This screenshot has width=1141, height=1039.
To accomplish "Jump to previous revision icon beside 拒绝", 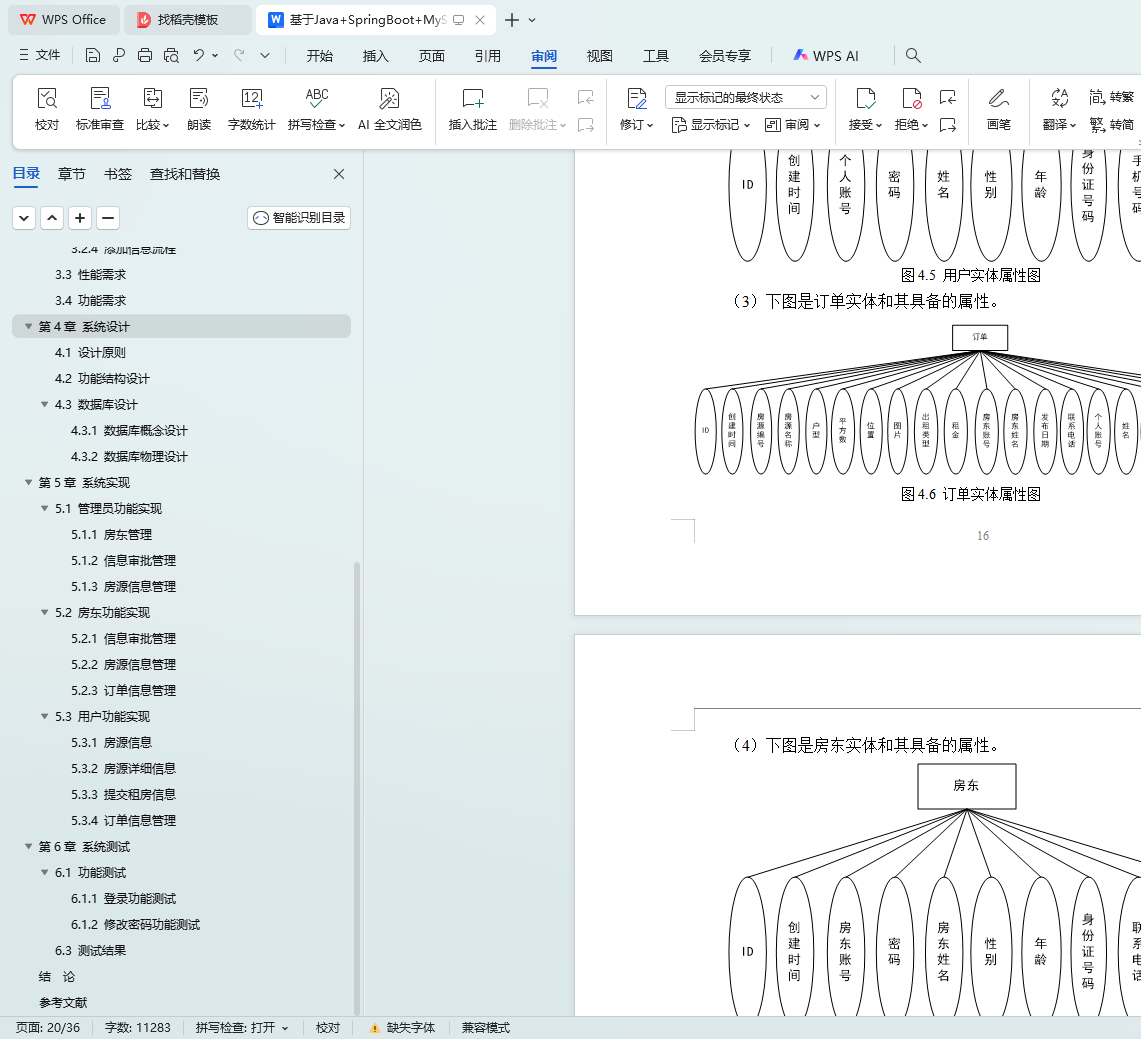I will pyautogui.click(x=947, y=97).
